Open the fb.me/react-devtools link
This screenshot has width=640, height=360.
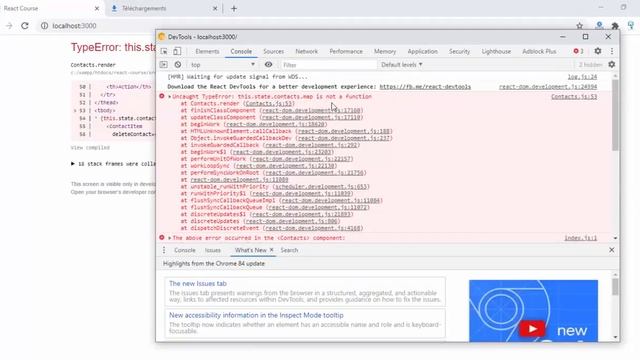pos(425,87)
